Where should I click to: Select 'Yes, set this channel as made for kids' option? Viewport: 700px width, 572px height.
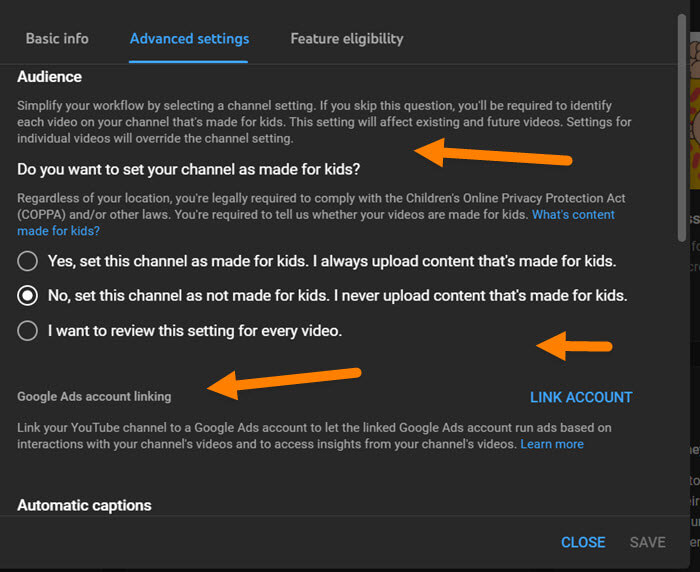click(27, 261)
